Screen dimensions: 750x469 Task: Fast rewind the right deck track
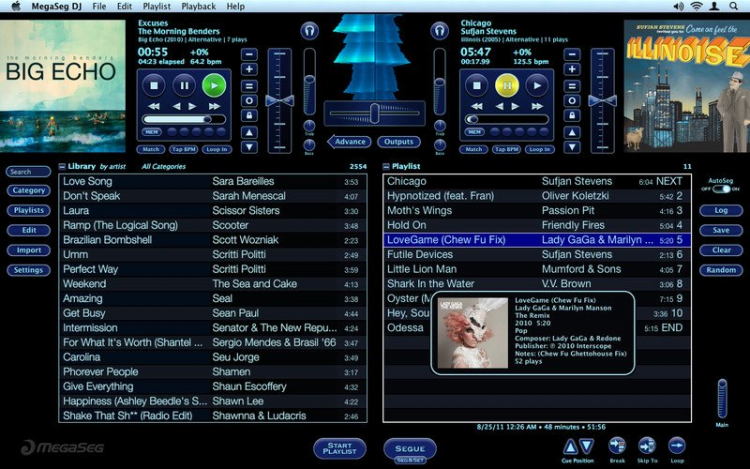tap(477, 106)
